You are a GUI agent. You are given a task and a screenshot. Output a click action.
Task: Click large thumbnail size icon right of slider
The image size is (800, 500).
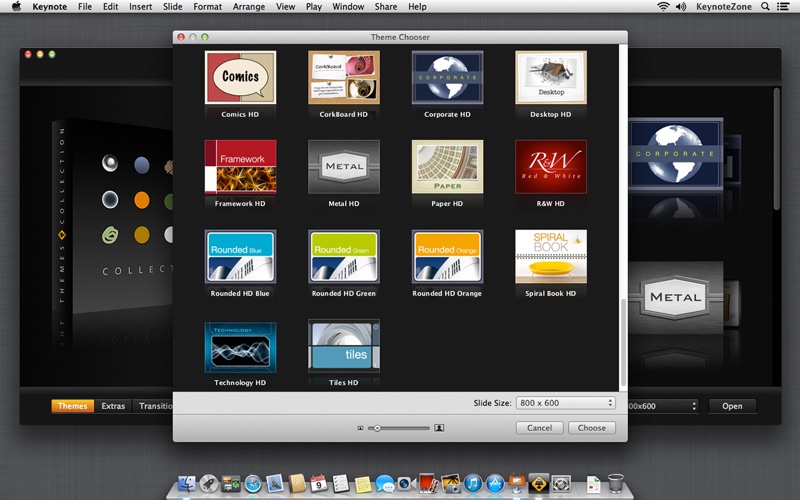[x=439, y=428]
